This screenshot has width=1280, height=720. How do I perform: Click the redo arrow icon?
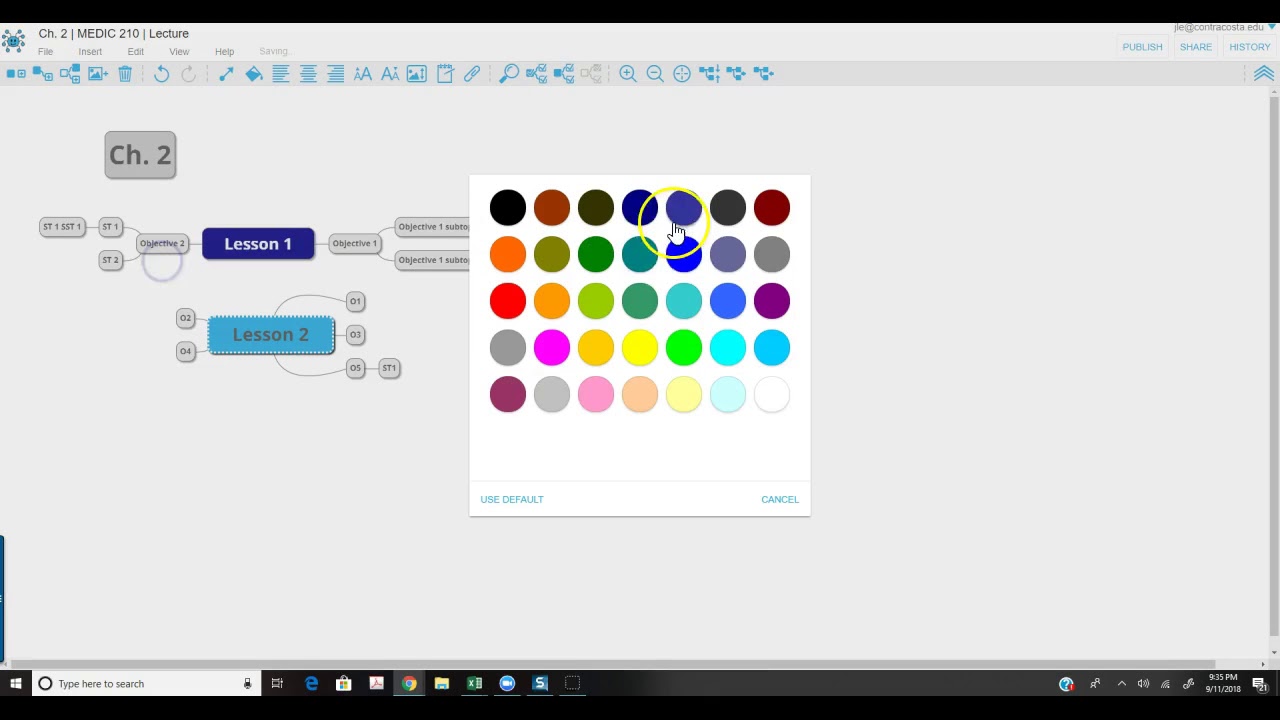click(188, 74)
